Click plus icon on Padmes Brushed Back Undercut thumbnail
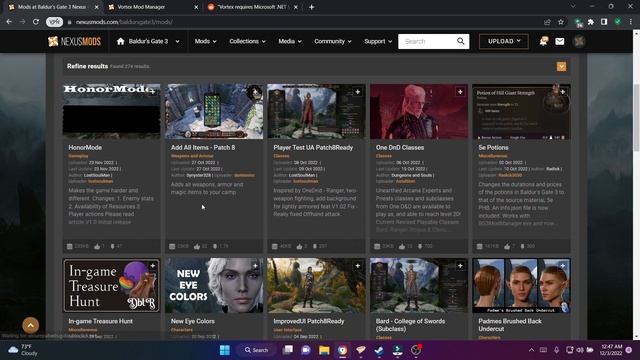The height and width of the screenshot is (360, 640). coord(562,266)
